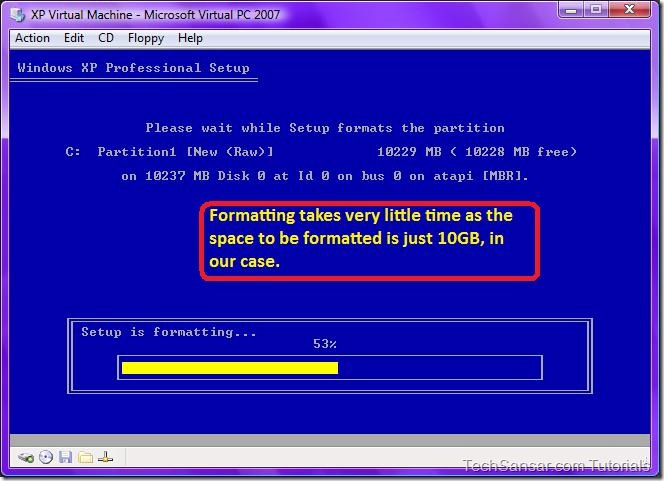Viewport: 664px width, 481px height.
Task: Click the 'C: Partition1 [New (Raw)]' text
Action: pyautogui.click(x=170, y=152)
